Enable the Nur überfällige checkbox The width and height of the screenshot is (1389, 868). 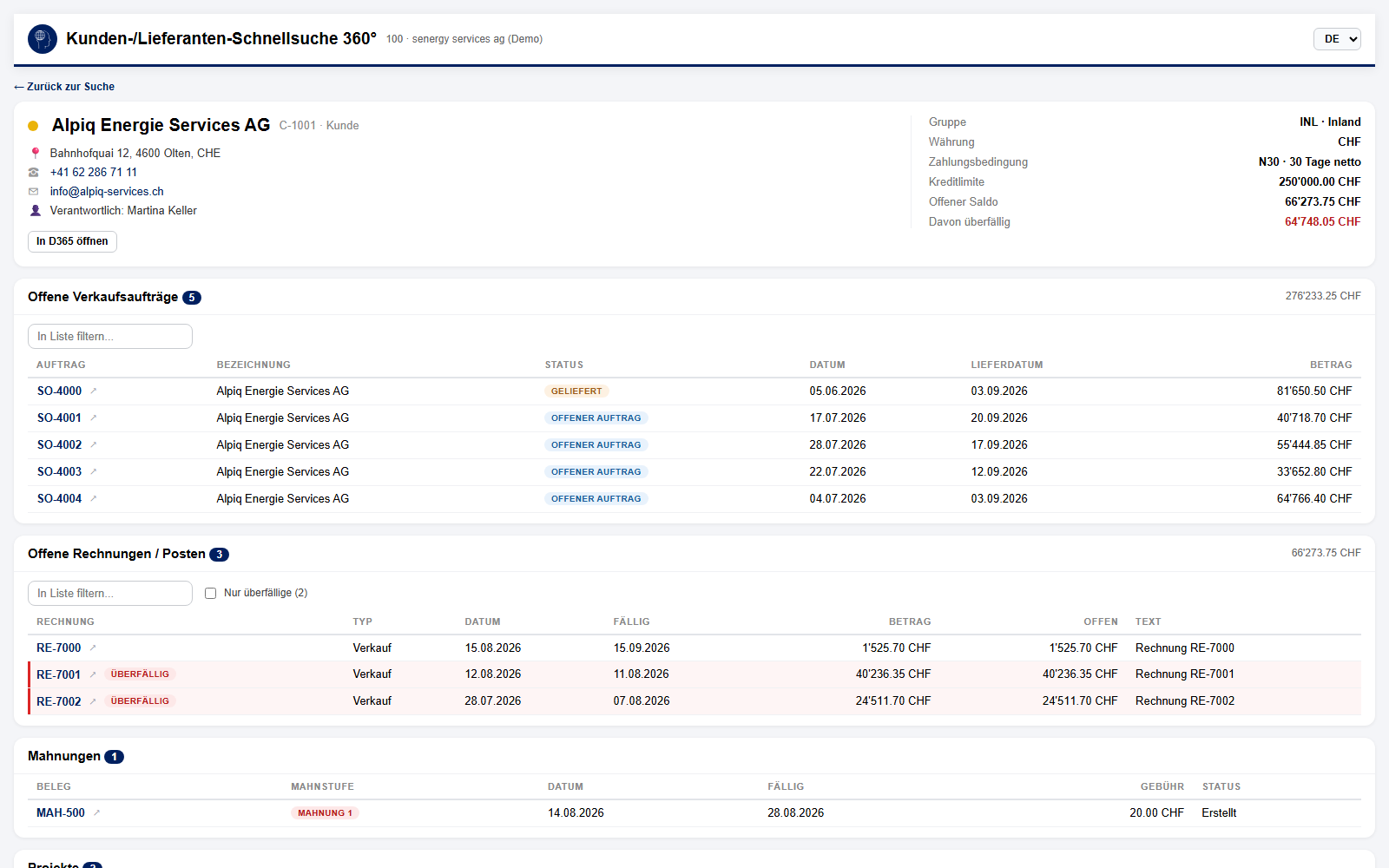(210, 594)
